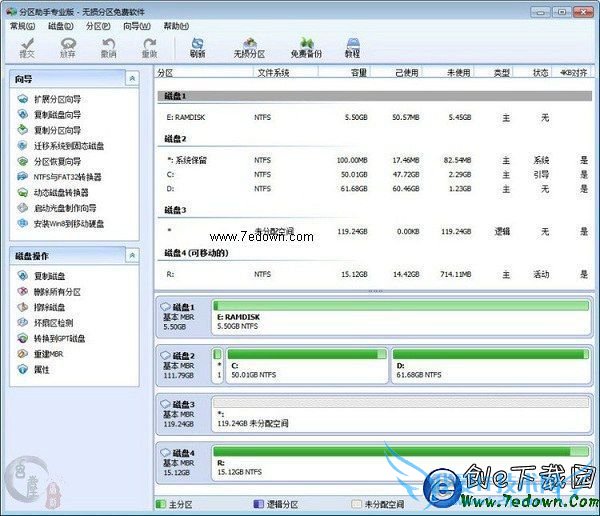Sort by the 容量 column header
The height and width of the screenshot is (516, 600).
(x=344, y=72)
